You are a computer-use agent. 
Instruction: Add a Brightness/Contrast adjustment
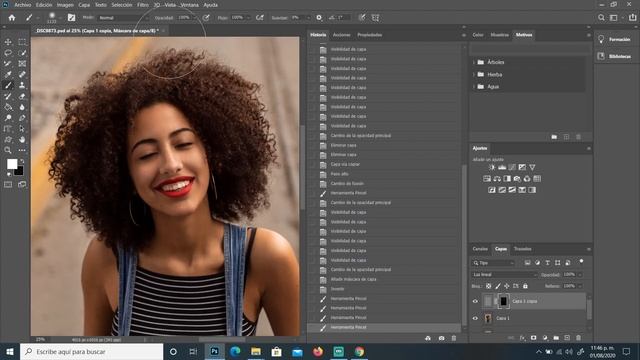(492, 167)
